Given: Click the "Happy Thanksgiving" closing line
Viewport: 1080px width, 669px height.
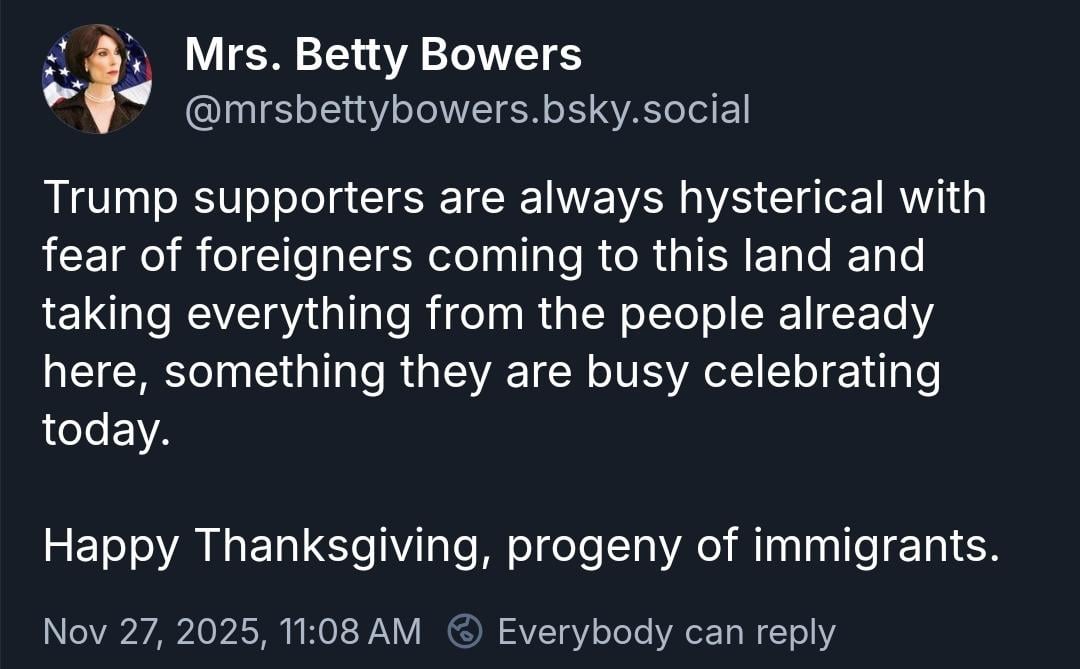Looking at the screenshot, I should pos(521,545).
